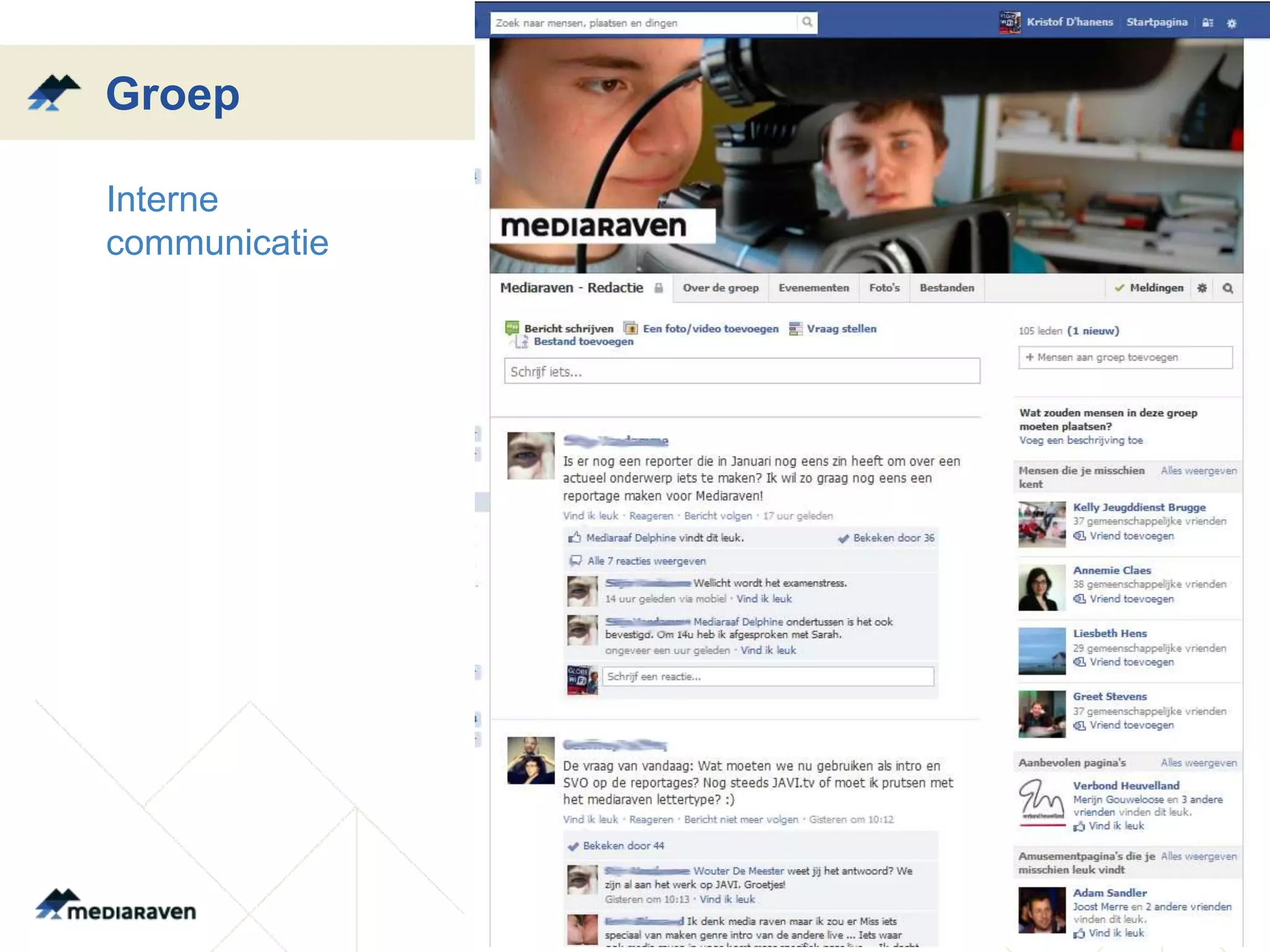Click Bericht volgen on the first post

[x=718, y=516]
